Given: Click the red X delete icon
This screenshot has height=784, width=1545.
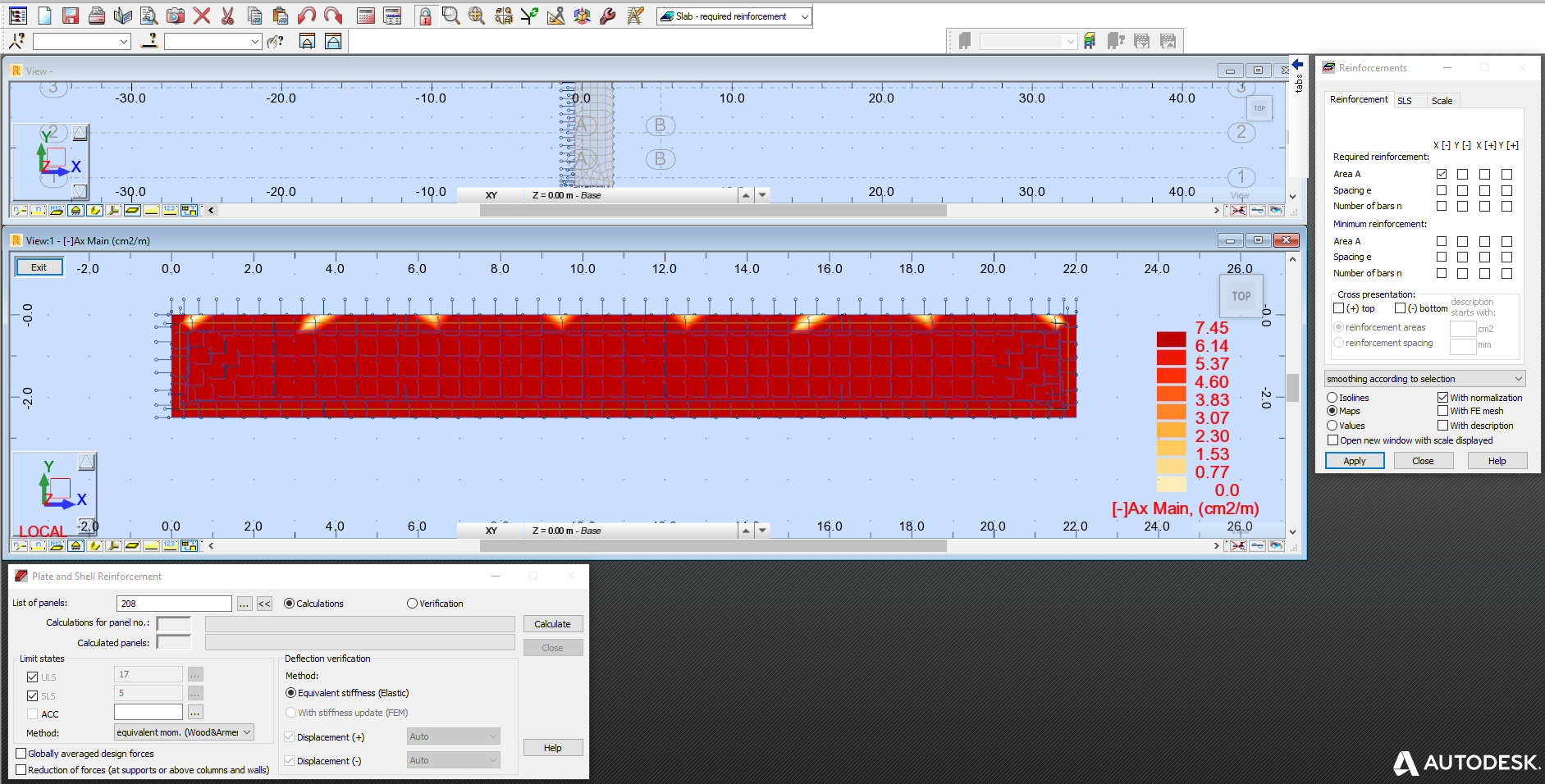Looking at the screenshot, I should pos(202,16).
